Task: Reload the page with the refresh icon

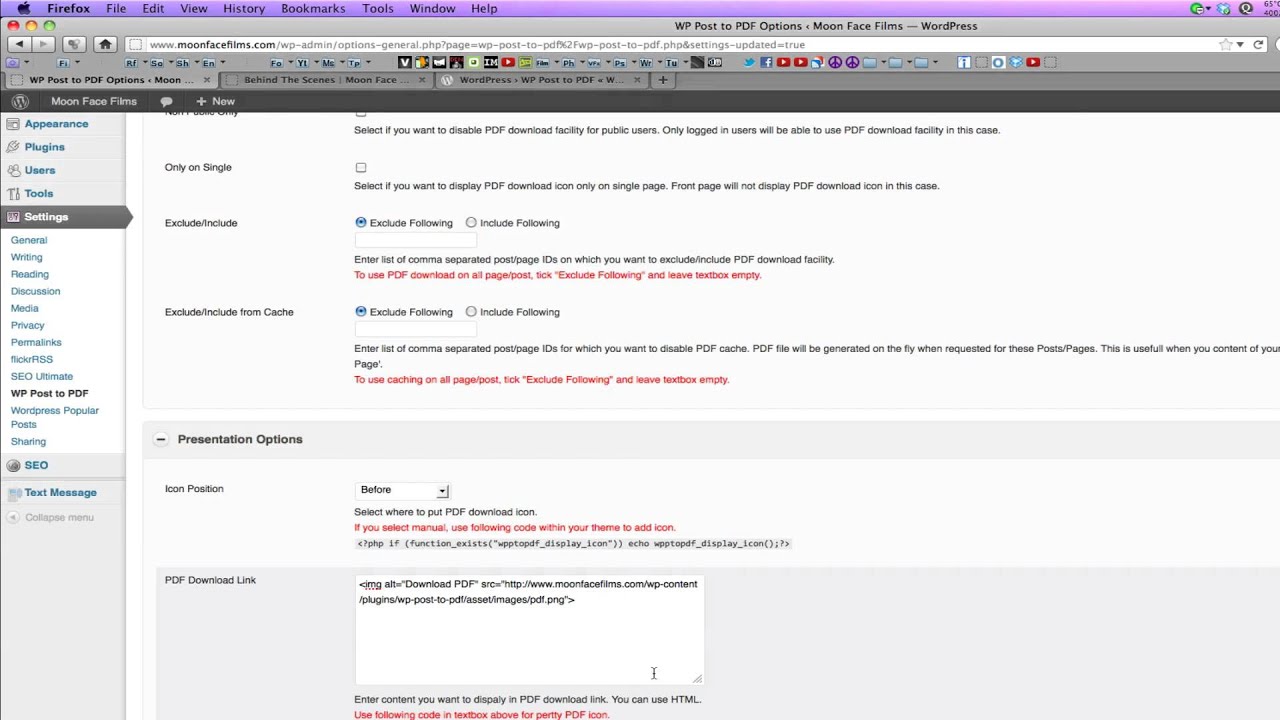Action: pyautogui.click(x=1258, y=44)
